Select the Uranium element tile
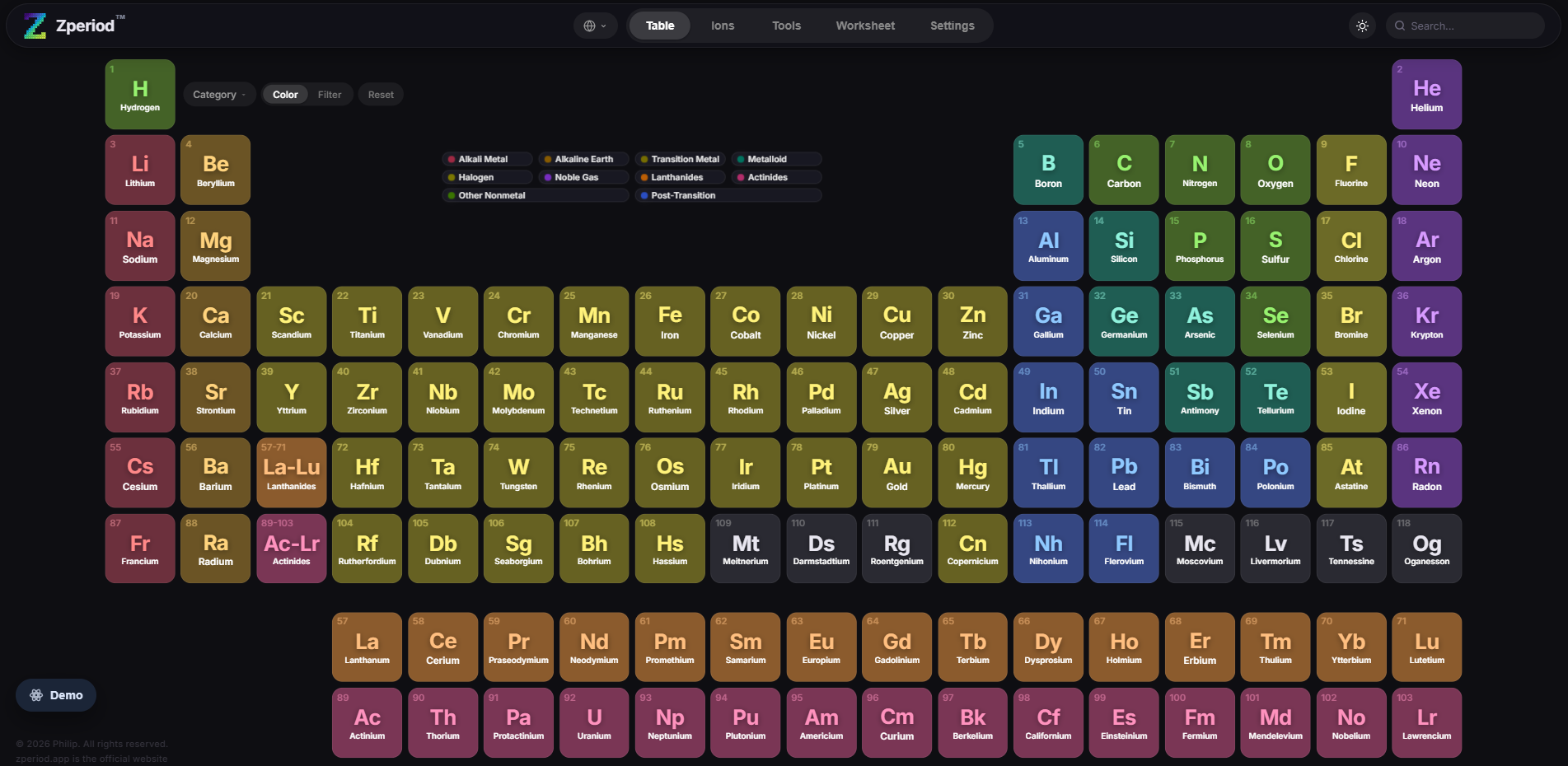Viewport: 1568px width, 766px height. pyautogui.click(x=594, y=723)
